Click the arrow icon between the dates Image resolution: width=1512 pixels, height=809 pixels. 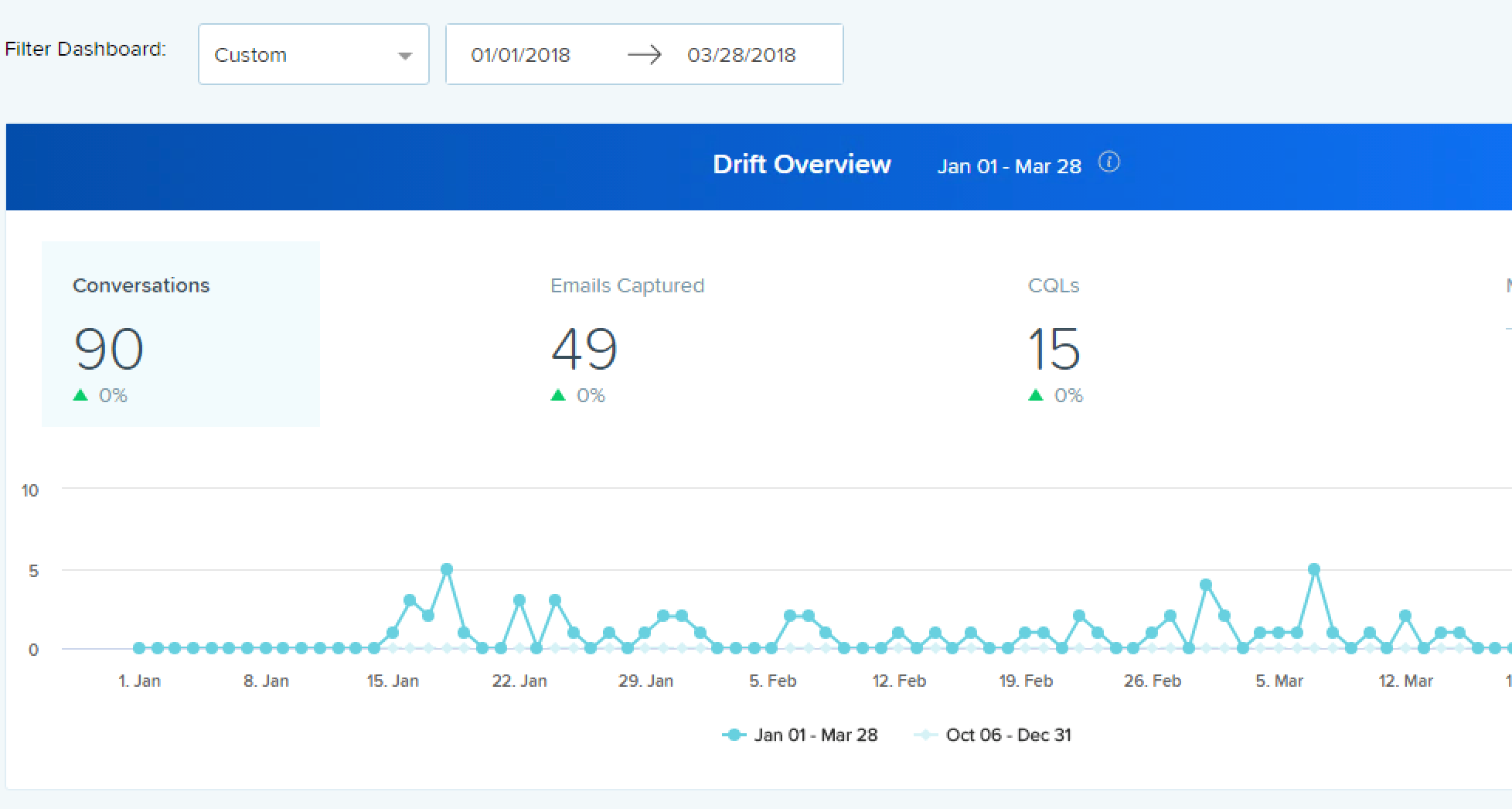pos(644,55)
